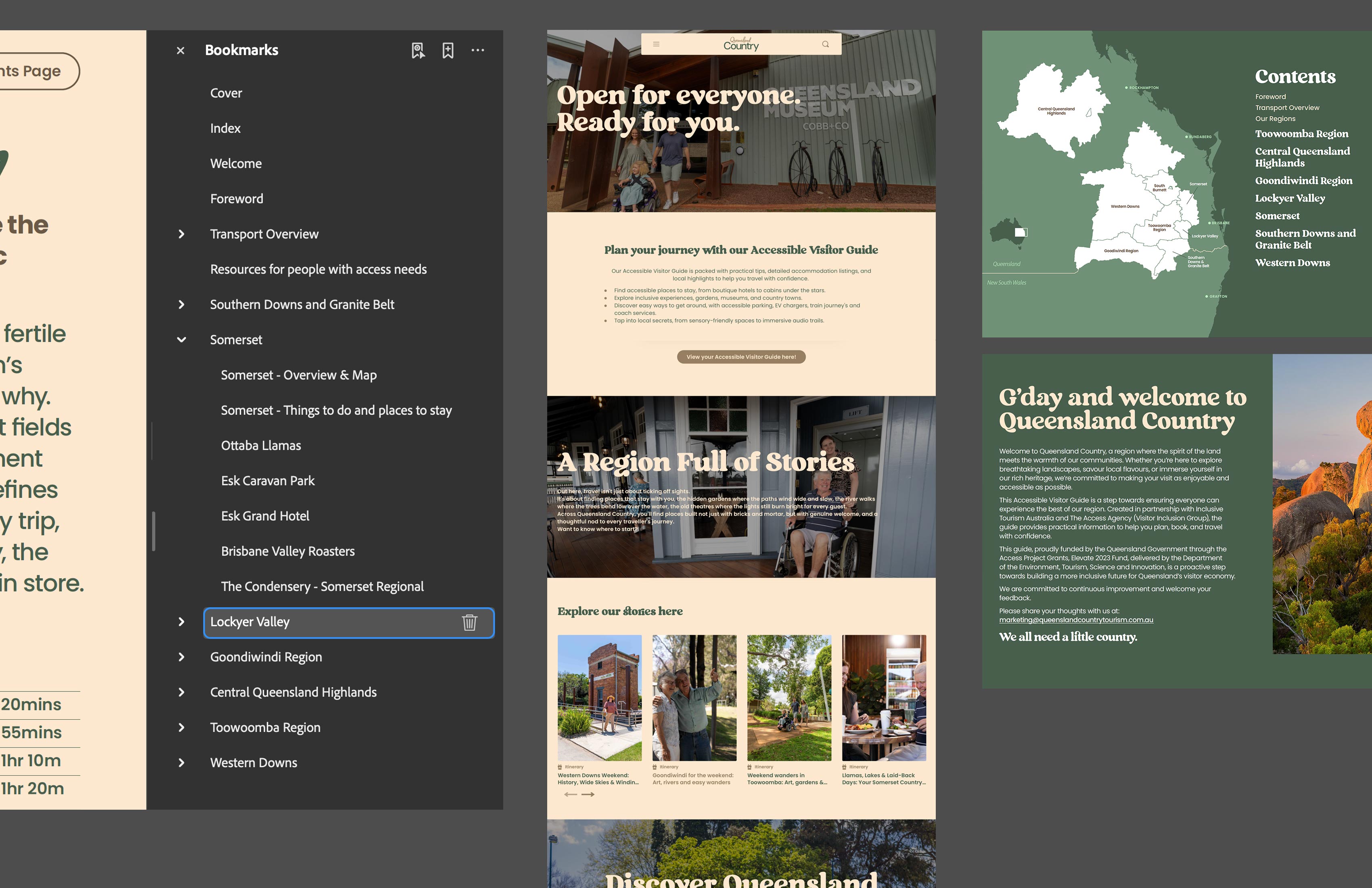This screenshot has width=1372, height=888.
Task: Click the find current bookmark icon
Action: [418, 51]
